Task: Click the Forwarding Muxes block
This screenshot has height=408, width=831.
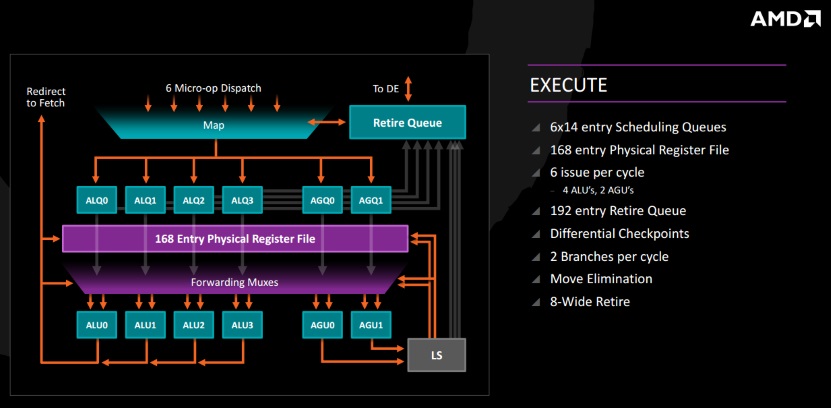Action: click(234, 279)
